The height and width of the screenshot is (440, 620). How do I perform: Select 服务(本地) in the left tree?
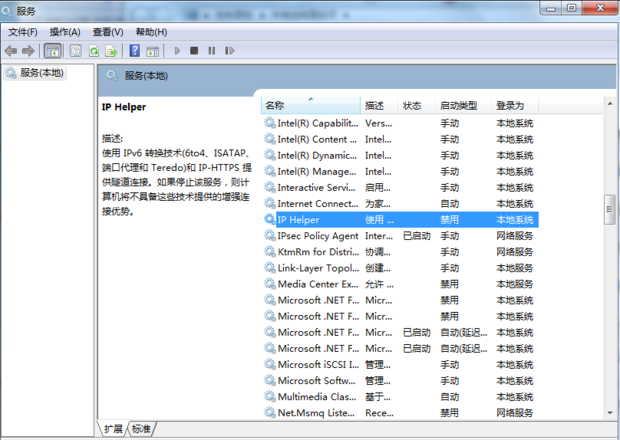click(40, 74)
